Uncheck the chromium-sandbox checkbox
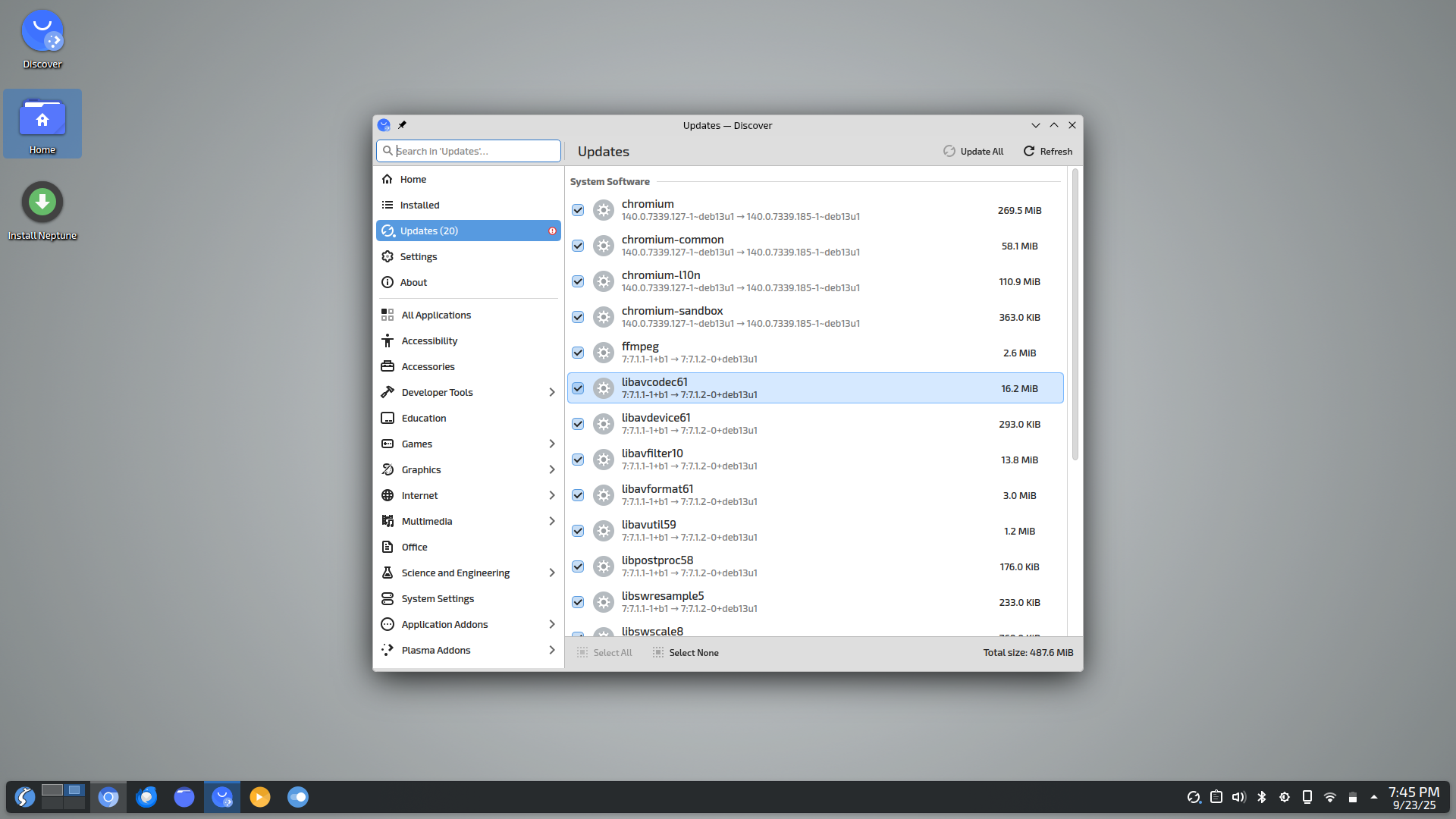The height and width of the screenshot is (819, 1456). (578, 317)
